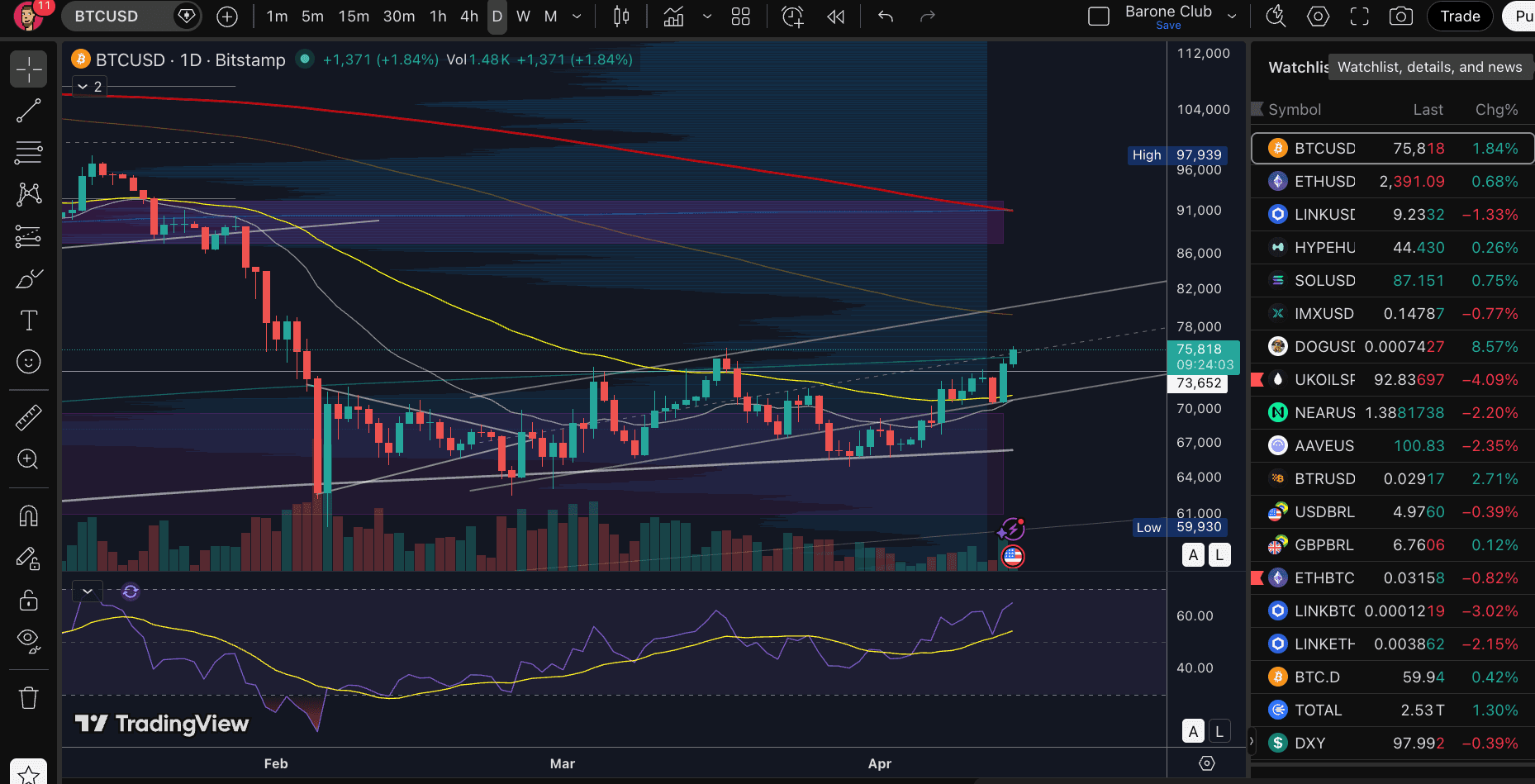This screenshot has height=784, width=1535.
Task: Open the chart patterns tool group
Action: (x=29, y=194)
